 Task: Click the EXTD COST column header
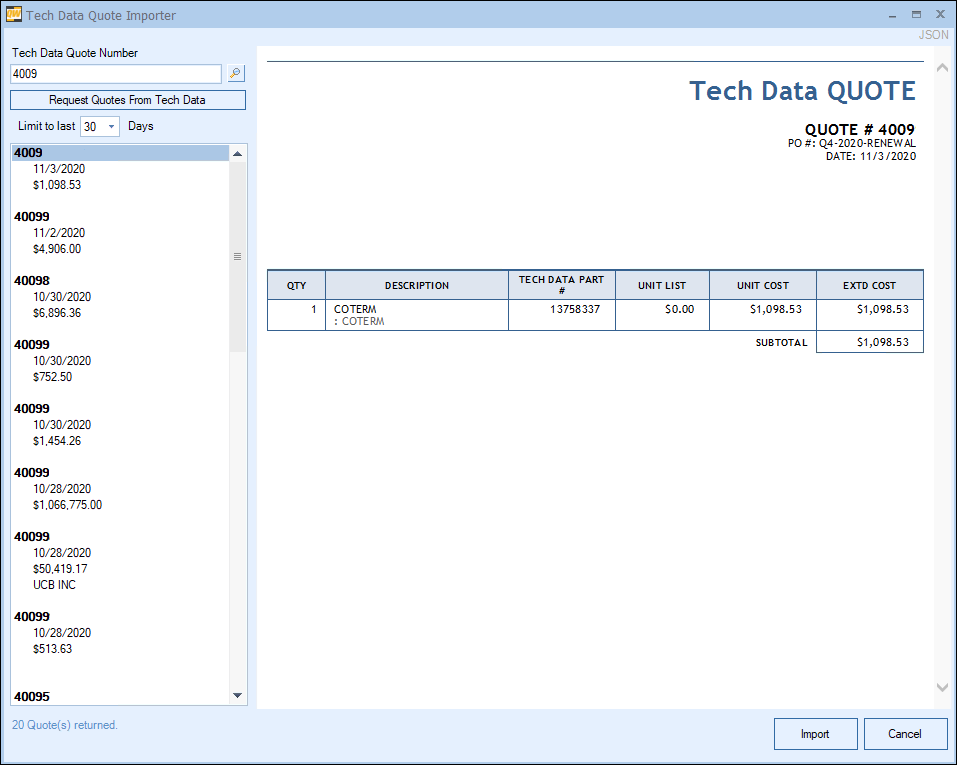point(870,285)
